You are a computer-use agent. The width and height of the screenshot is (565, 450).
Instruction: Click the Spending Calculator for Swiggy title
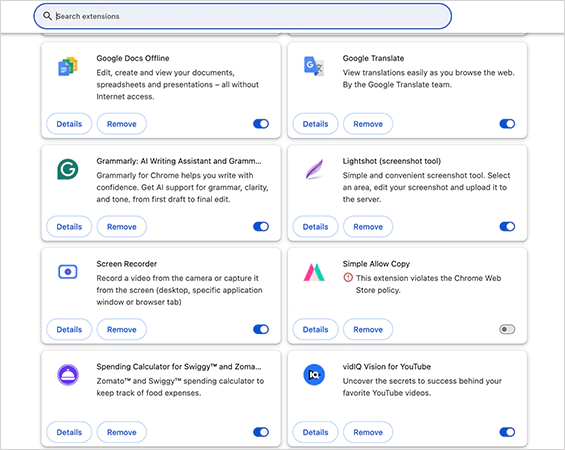point(179,366)
